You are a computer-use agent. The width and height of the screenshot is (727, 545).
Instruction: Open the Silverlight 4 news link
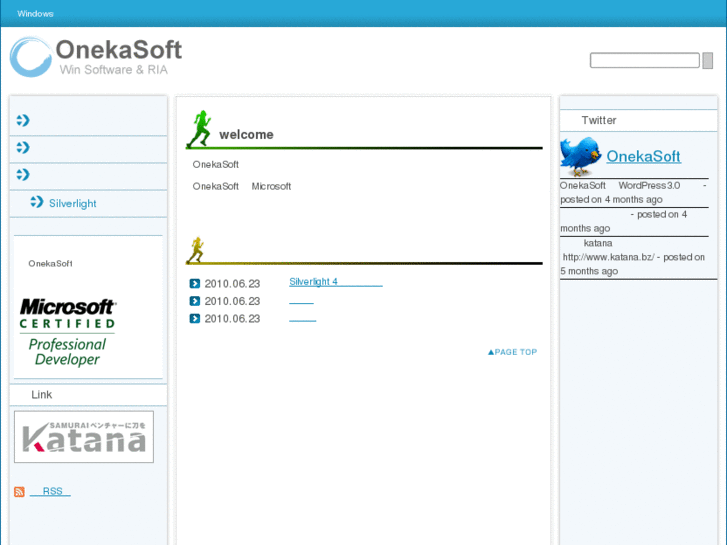pyautogui.click(x=336, y=282)
